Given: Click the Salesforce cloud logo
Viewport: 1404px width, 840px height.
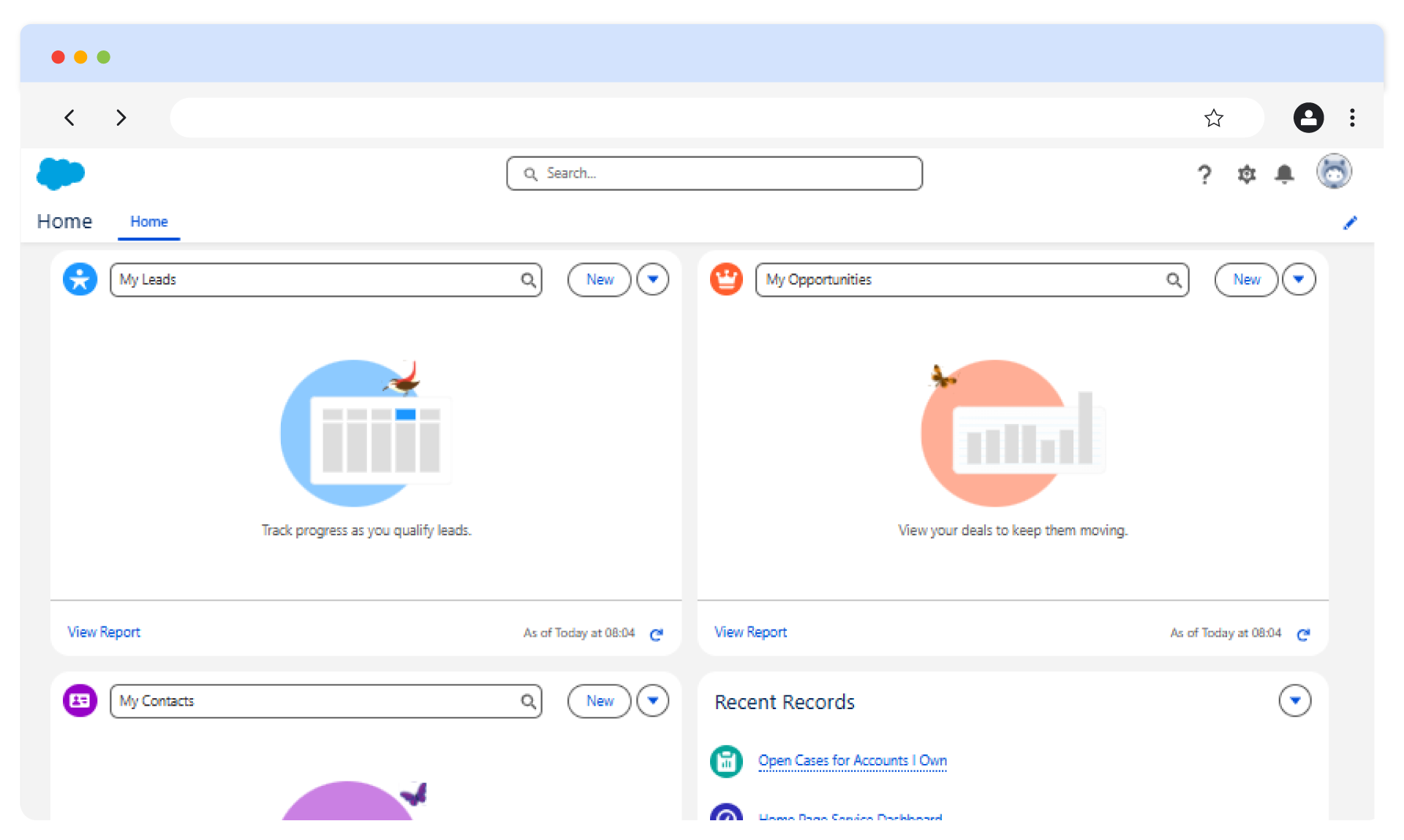Looking at the screenshot, I should tap(61, 174).
